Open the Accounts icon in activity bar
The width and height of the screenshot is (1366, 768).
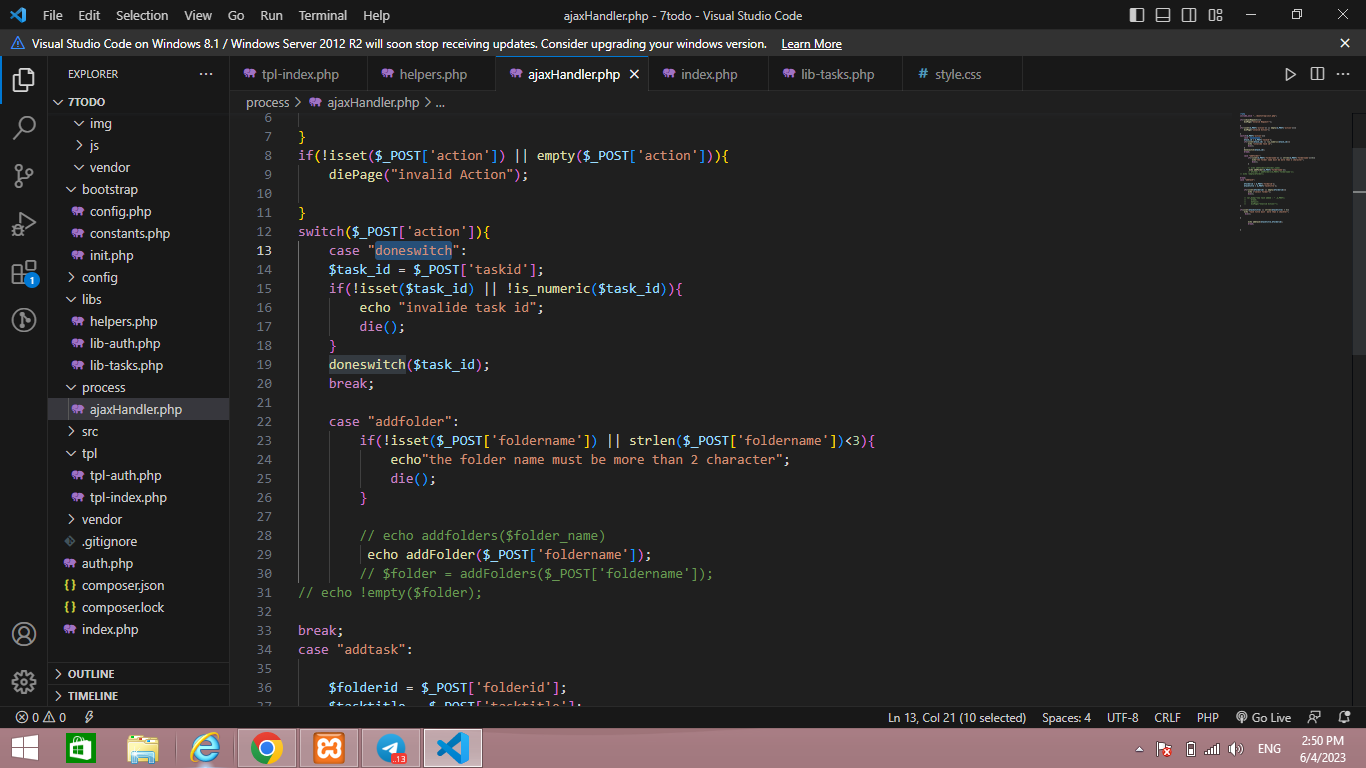click(24, 634)
